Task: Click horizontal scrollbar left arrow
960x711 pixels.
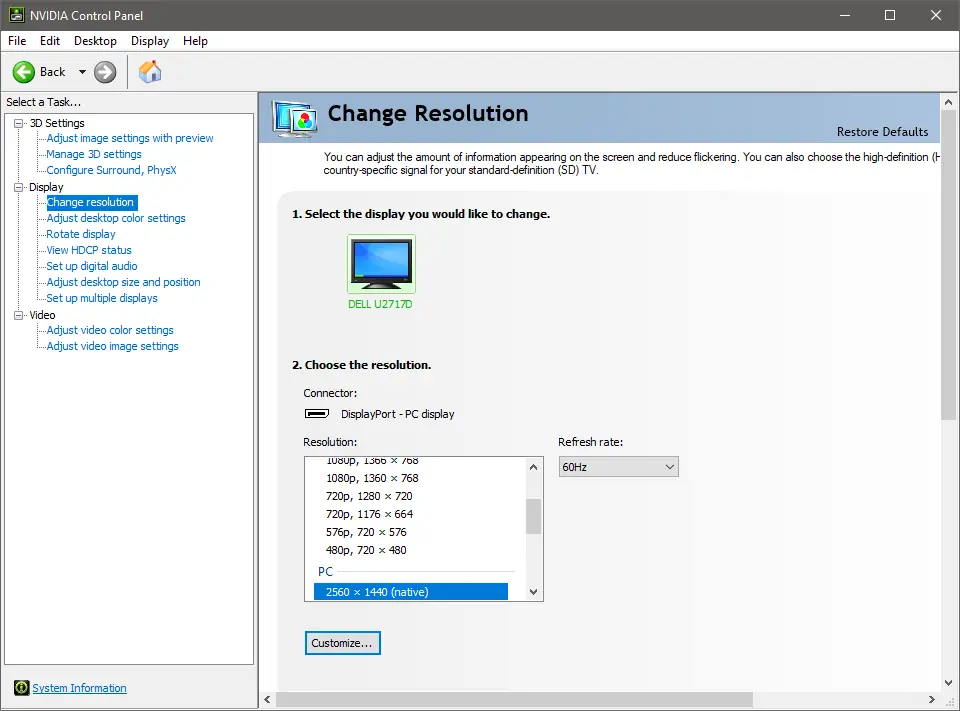Action: point(267,699)
